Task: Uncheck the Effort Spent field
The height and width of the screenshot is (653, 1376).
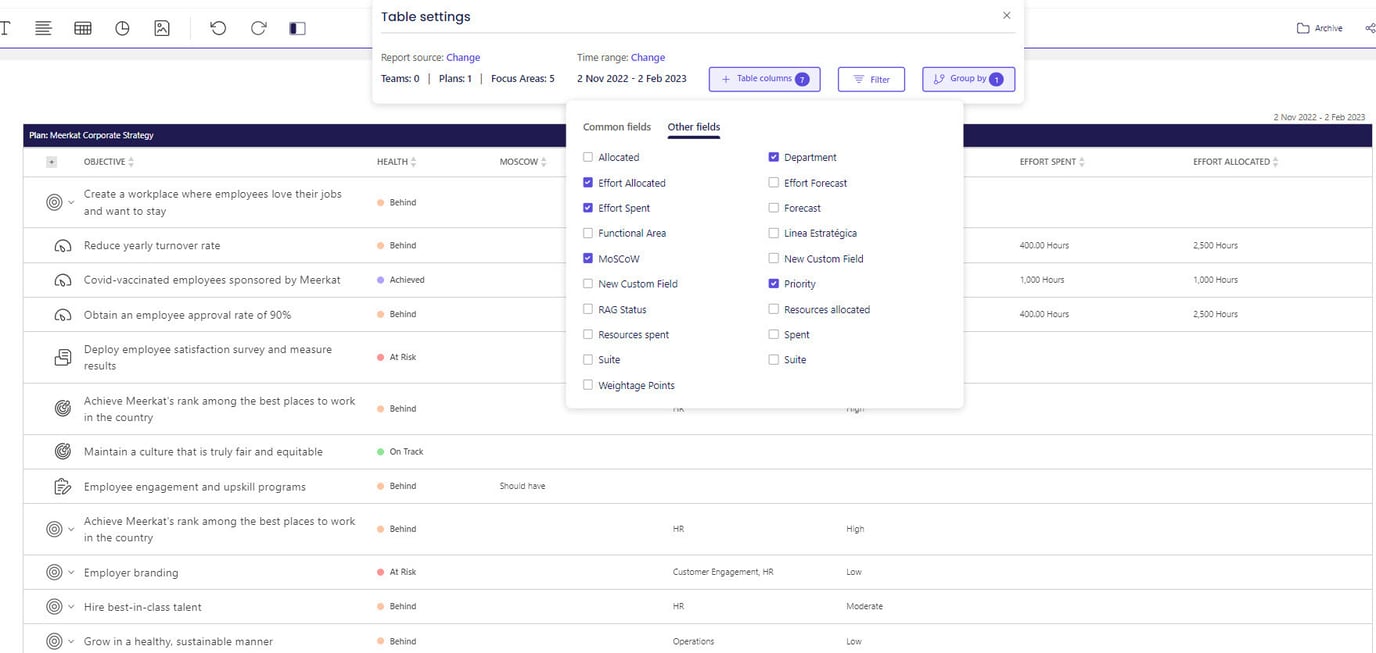Action: coord(588,208)
